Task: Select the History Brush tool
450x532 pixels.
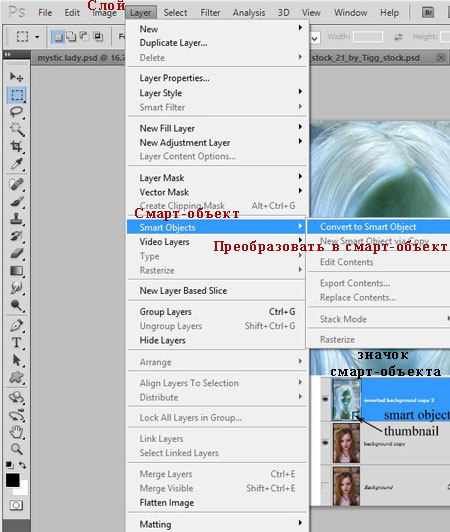Action: (x=16, y=236)
